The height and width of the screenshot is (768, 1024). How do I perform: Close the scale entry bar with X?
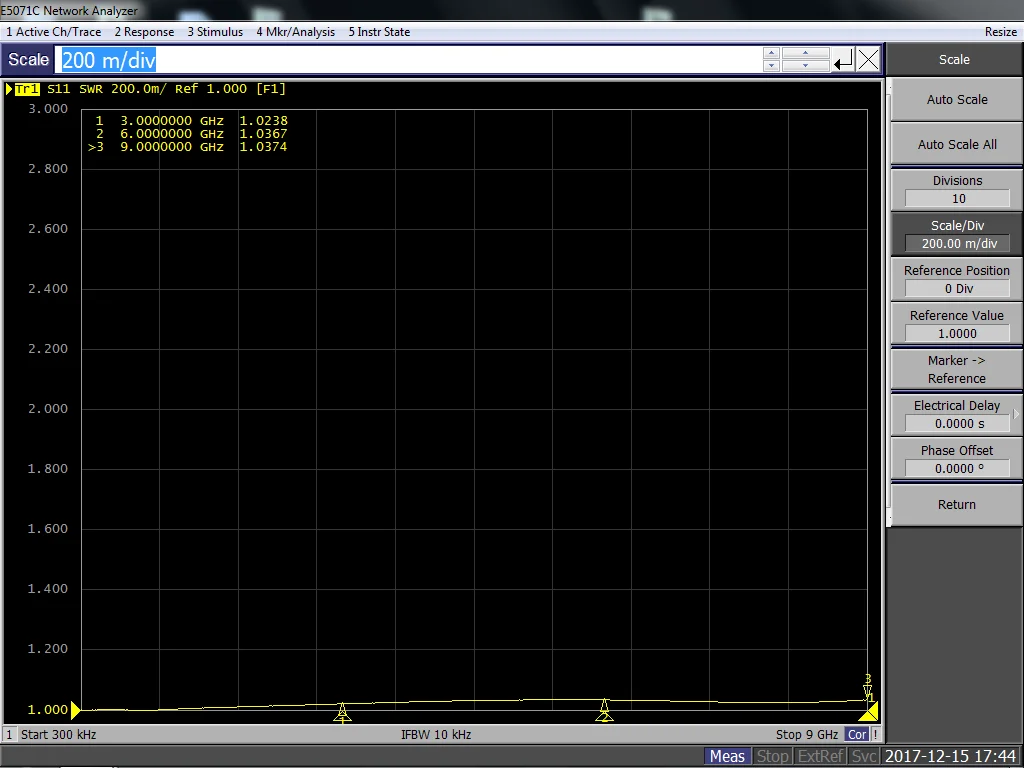[869, 60]
